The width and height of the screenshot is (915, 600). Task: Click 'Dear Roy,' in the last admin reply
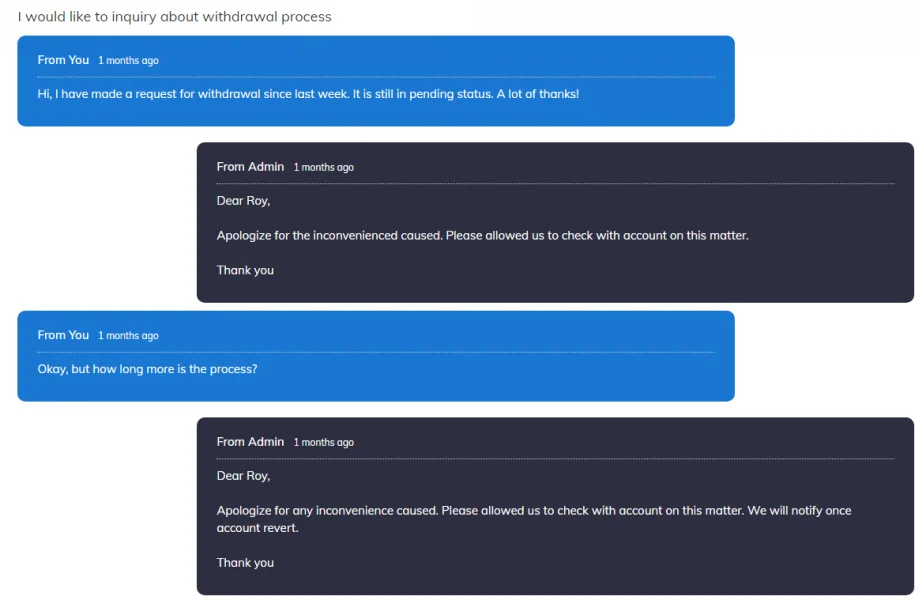[243, 476]
